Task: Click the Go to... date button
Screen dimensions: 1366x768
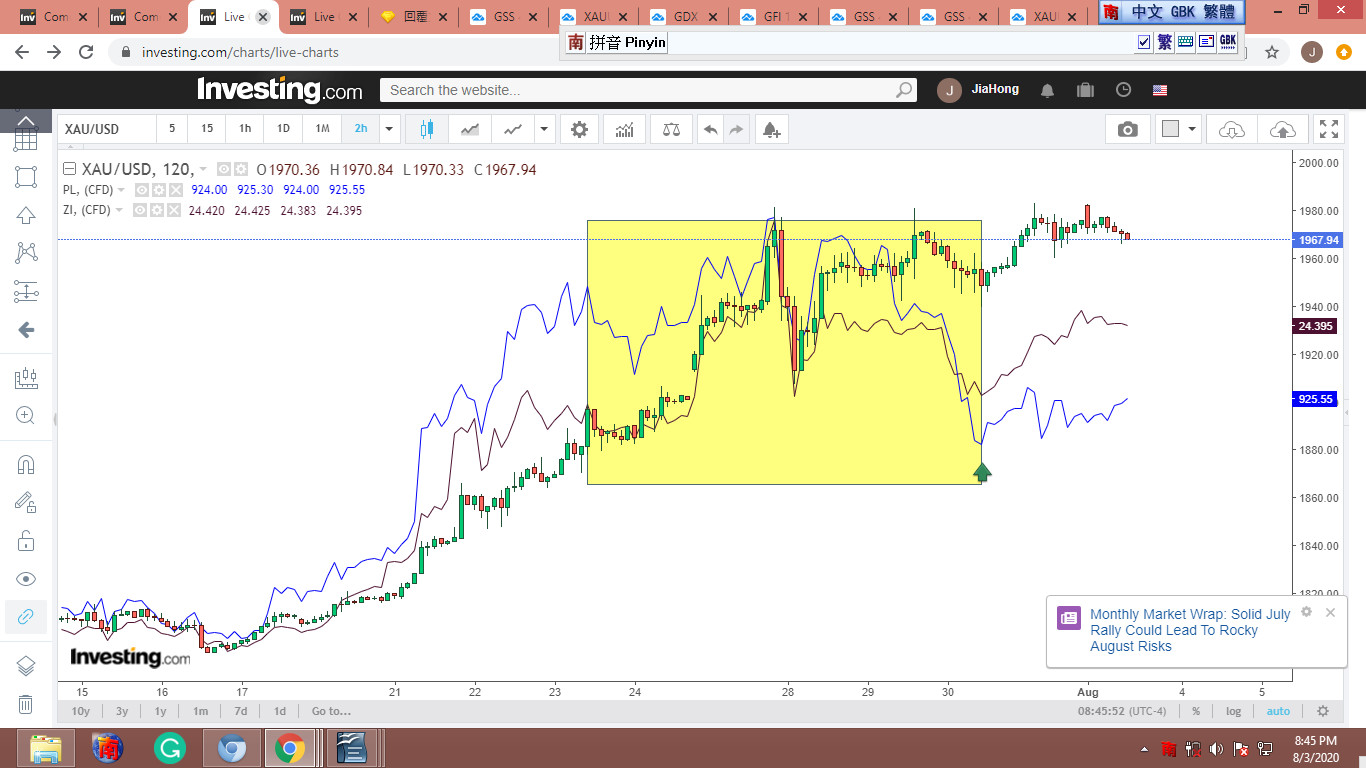Action: pyautogui.click(x=331, y=711)
